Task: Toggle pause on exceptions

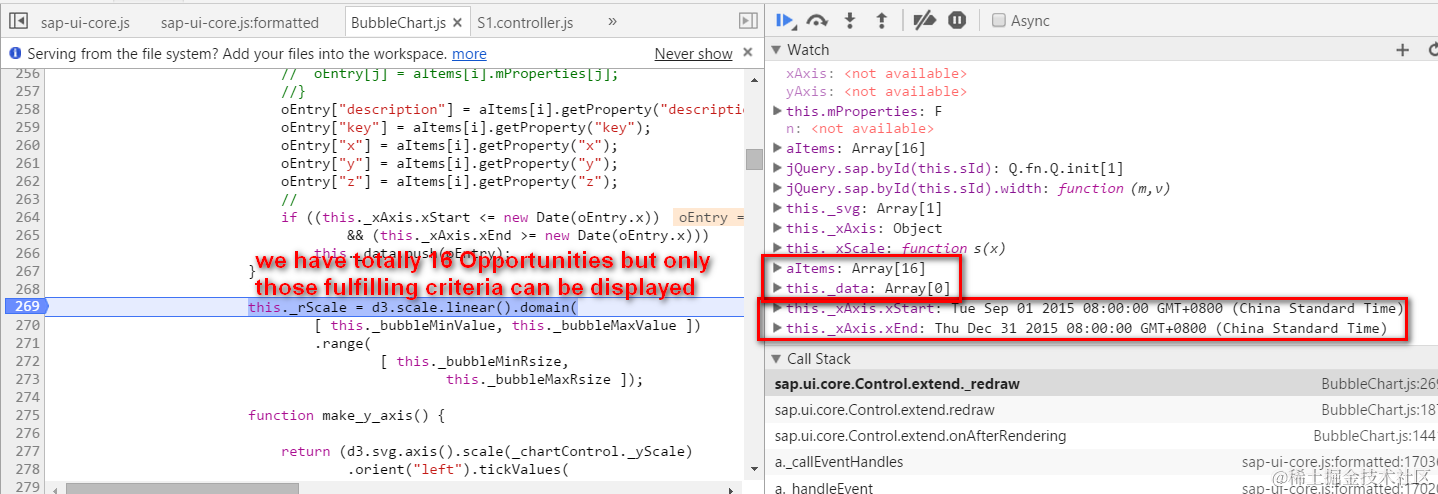Action: (x=957, y=20)
